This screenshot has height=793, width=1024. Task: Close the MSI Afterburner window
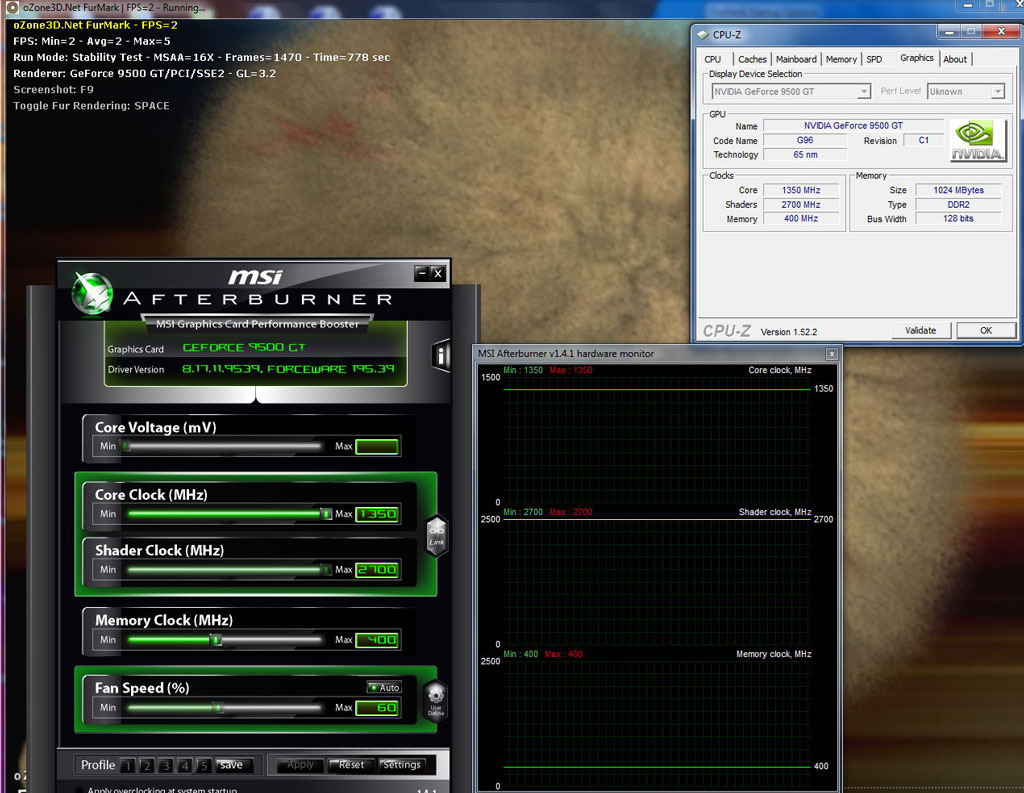pos(438,274)
